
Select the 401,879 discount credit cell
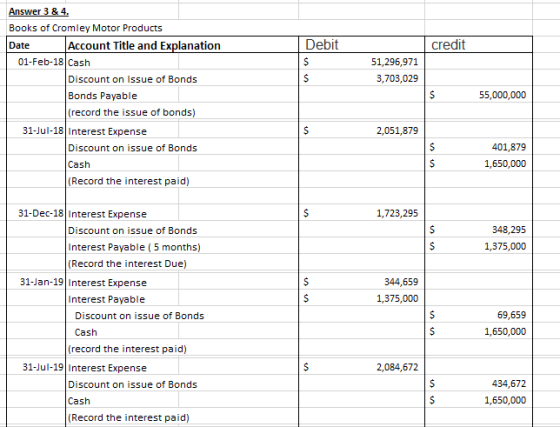point(479,147)
